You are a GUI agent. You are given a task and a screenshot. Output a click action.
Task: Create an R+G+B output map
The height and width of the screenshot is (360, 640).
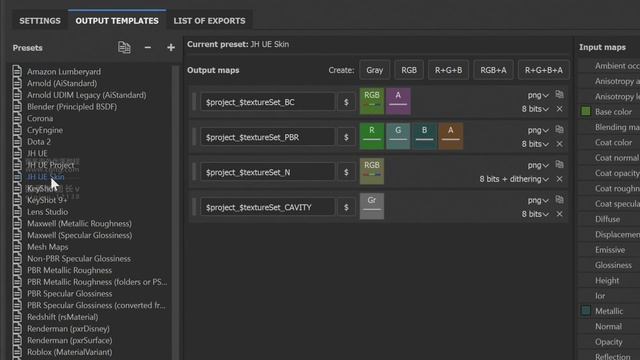[449, 70]
